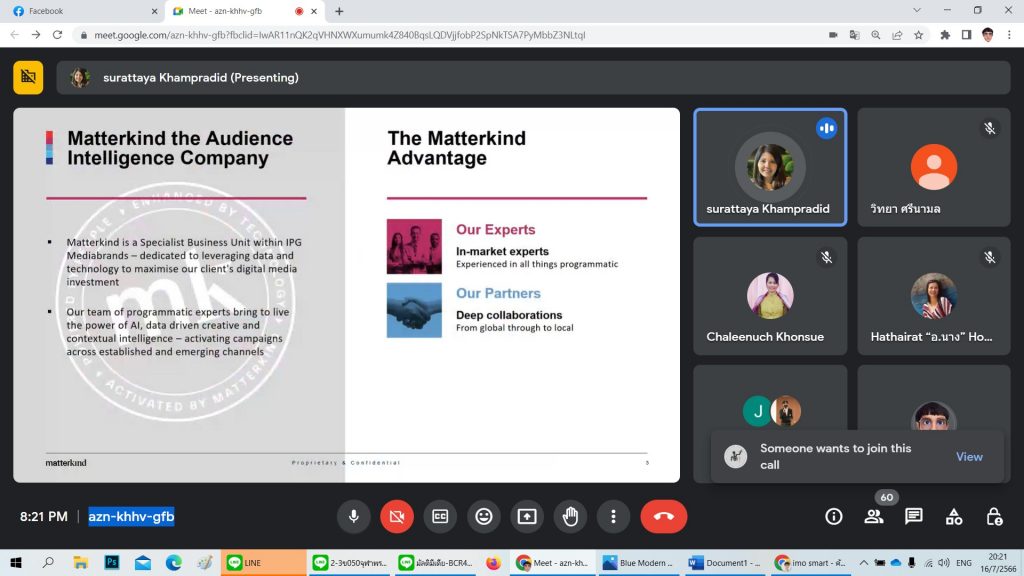Expand the Chrome tab search chevron
Image resolution: width=1024 pixels, height=576 pixels.
pyautogui.click(x=918, y=10)
